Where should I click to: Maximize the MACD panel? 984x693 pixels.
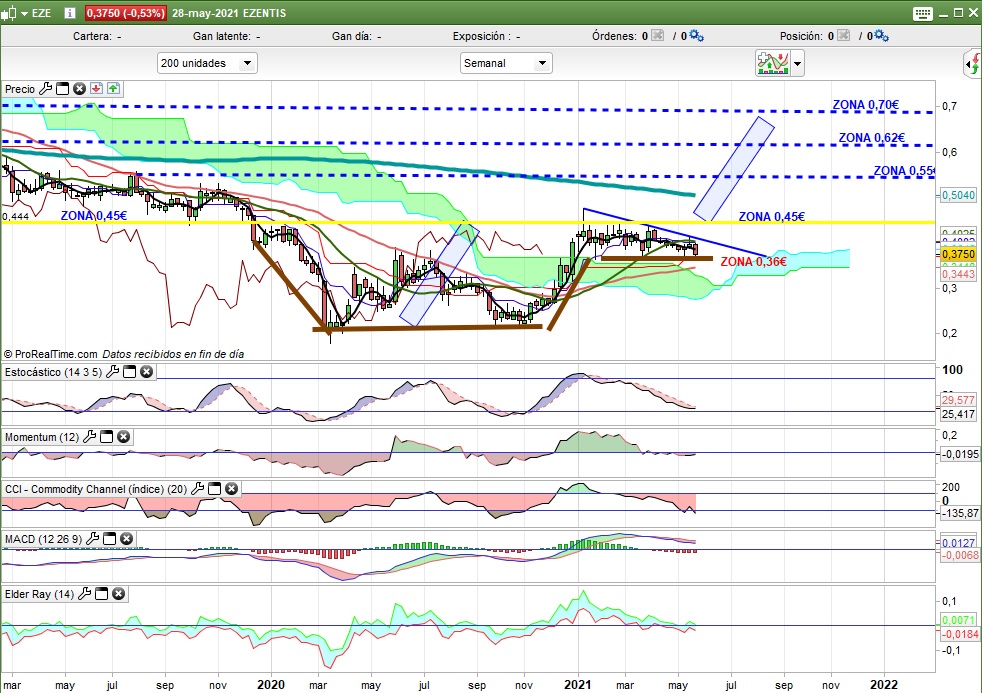(x=109, y=539)
